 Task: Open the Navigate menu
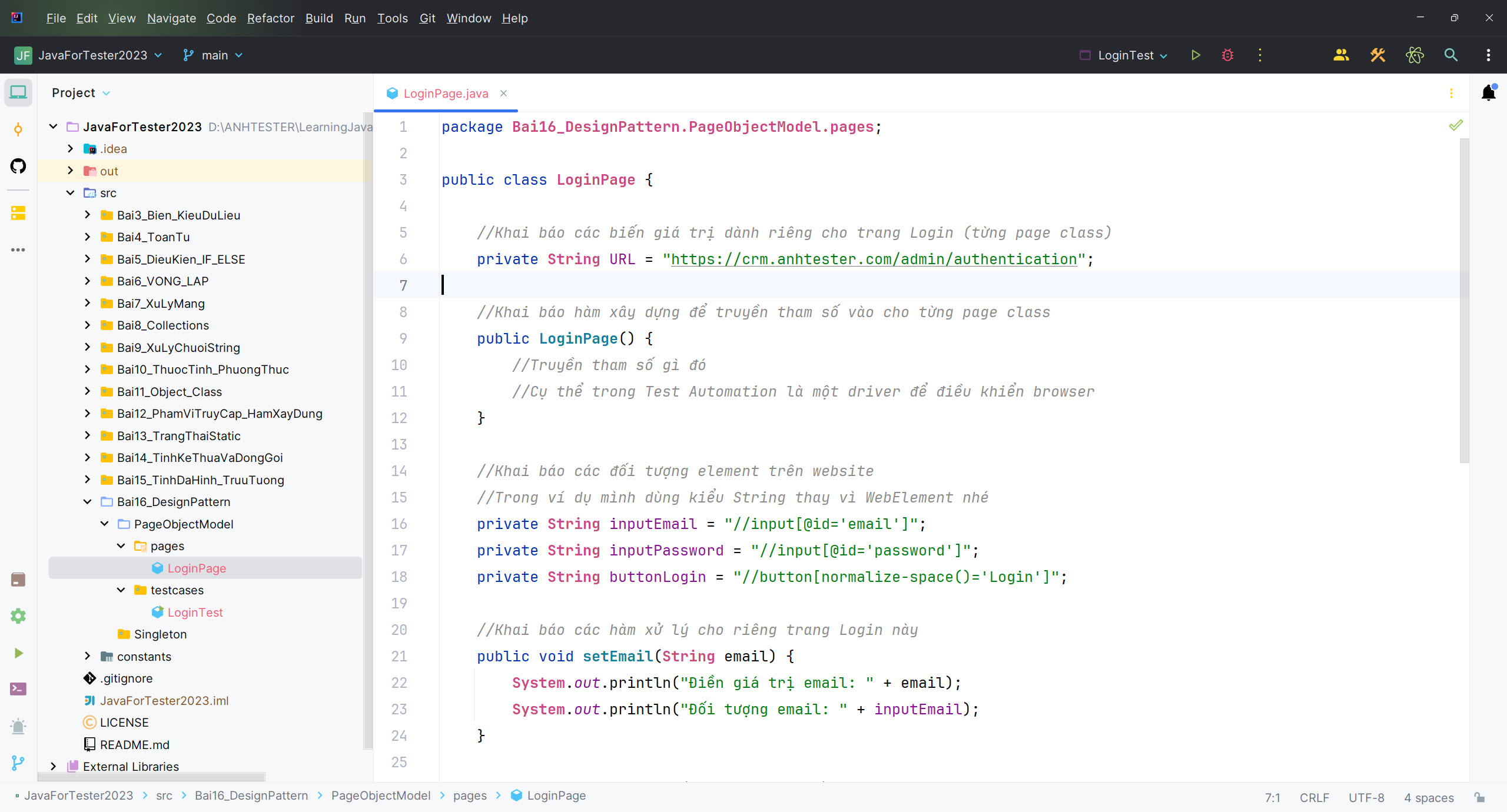[171, 18]
